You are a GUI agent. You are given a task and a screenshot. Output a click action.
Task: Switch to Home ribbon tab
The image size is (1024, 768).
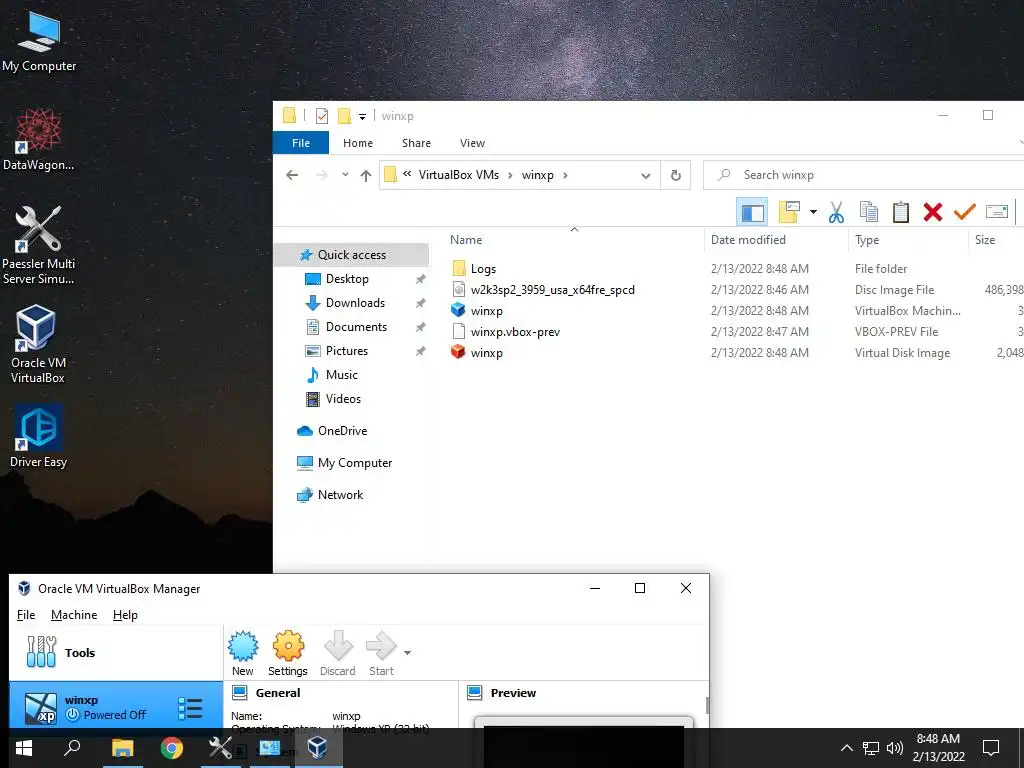click(x=358, y=143)
